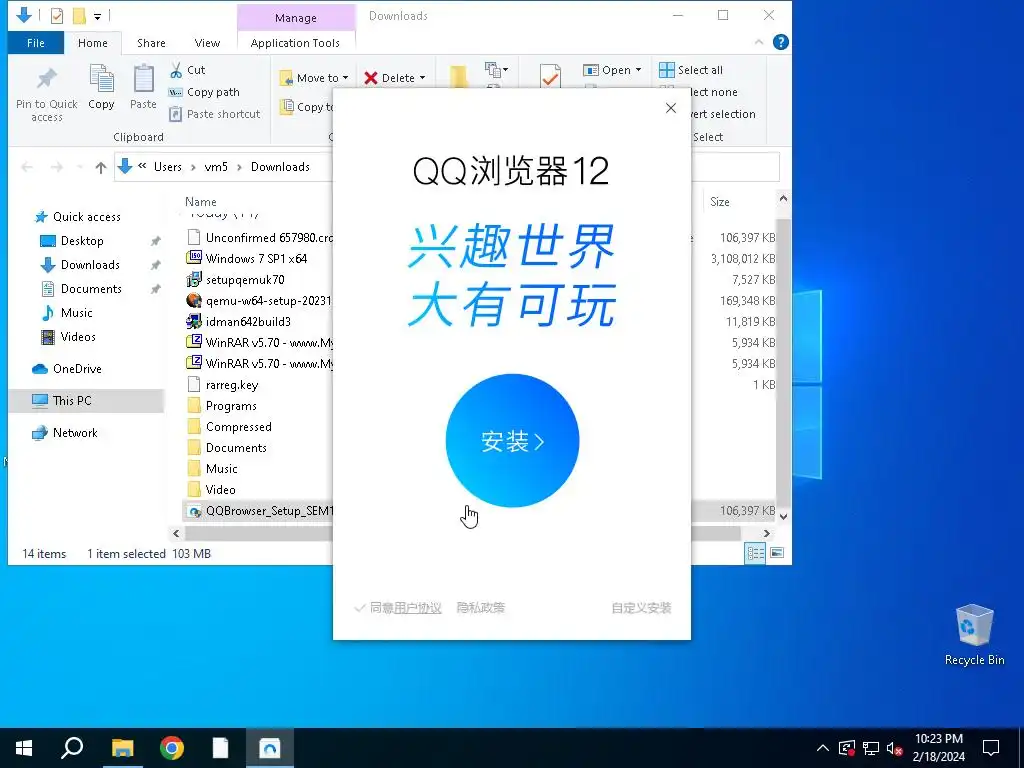The height and width of the screenshot is (768, 1024).
Task: Click the Properties checkmark icon
Action: [x=550, y=77]
